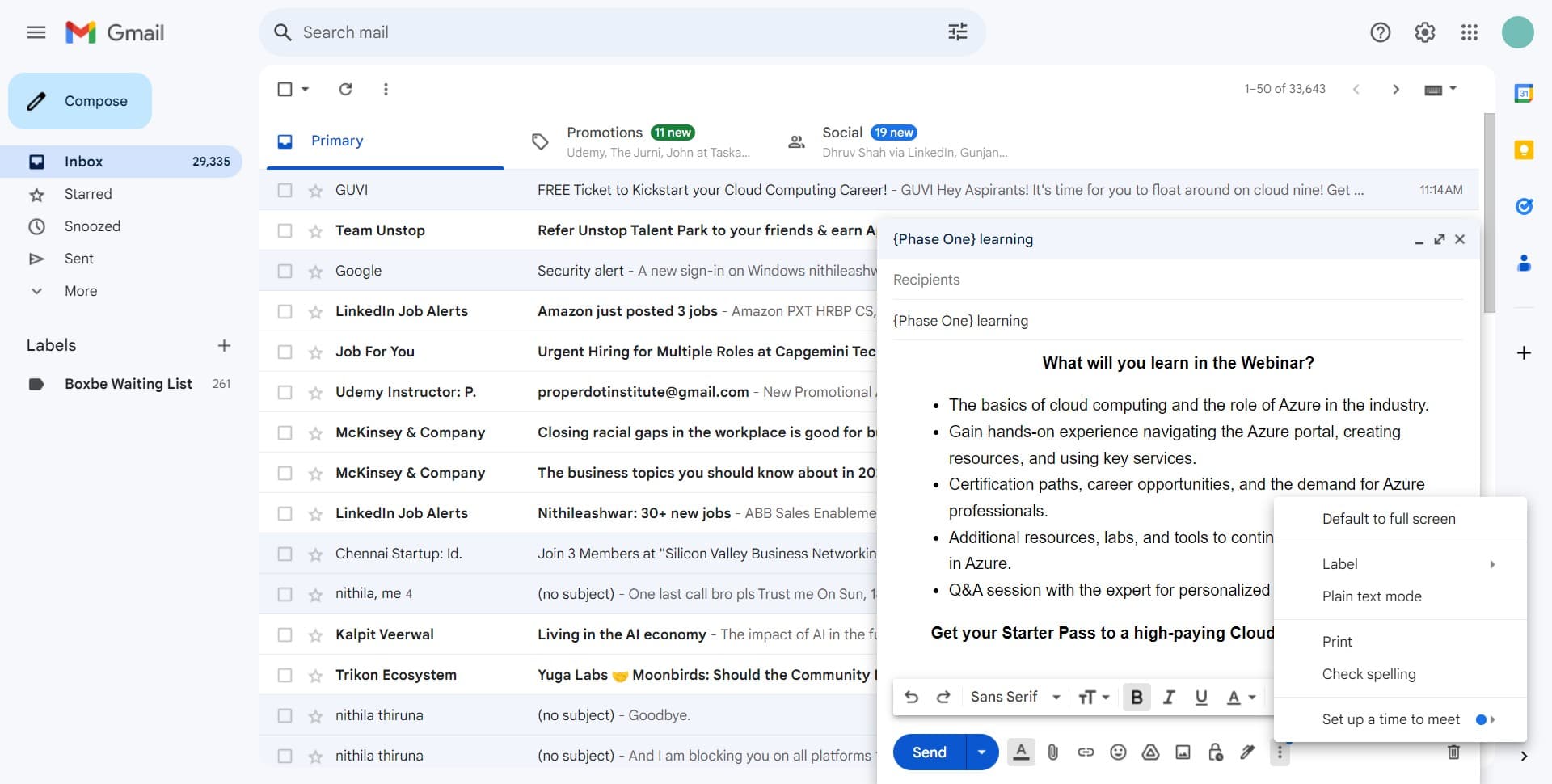This screenshot has width=1552, height=784.
Task: Expand the More section in the sidebar
Action: click(x=80, y=290)
